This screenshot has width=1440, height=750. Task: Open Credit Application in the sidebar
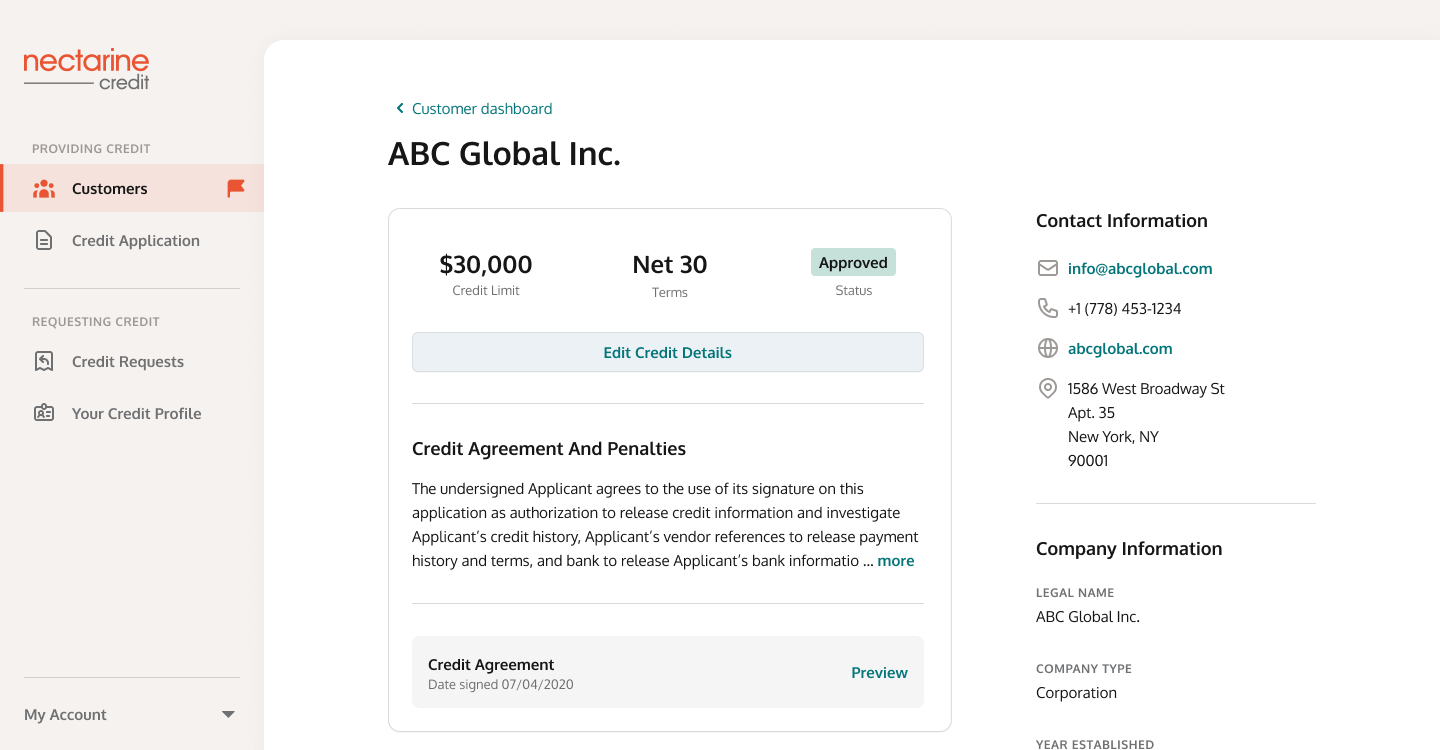(x=135, y=241)
